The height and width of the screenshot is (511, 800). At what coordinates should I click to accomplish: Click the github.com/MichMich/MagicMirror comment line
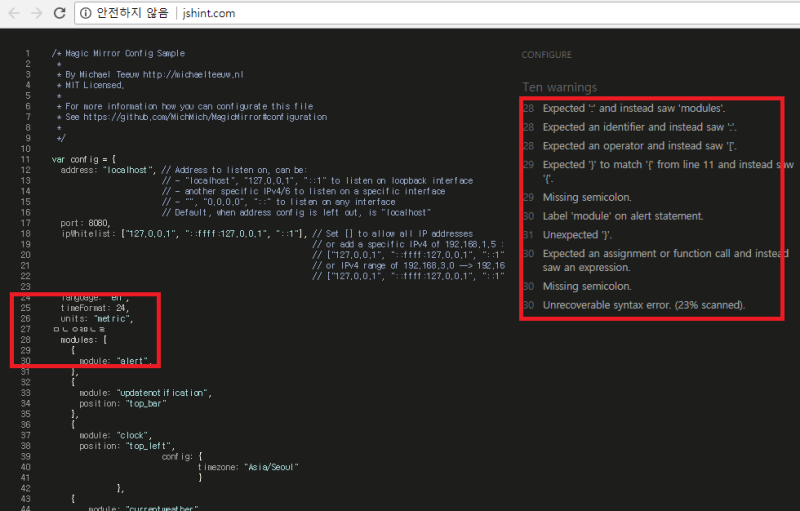pyautogui.click(x=192, y=117)
